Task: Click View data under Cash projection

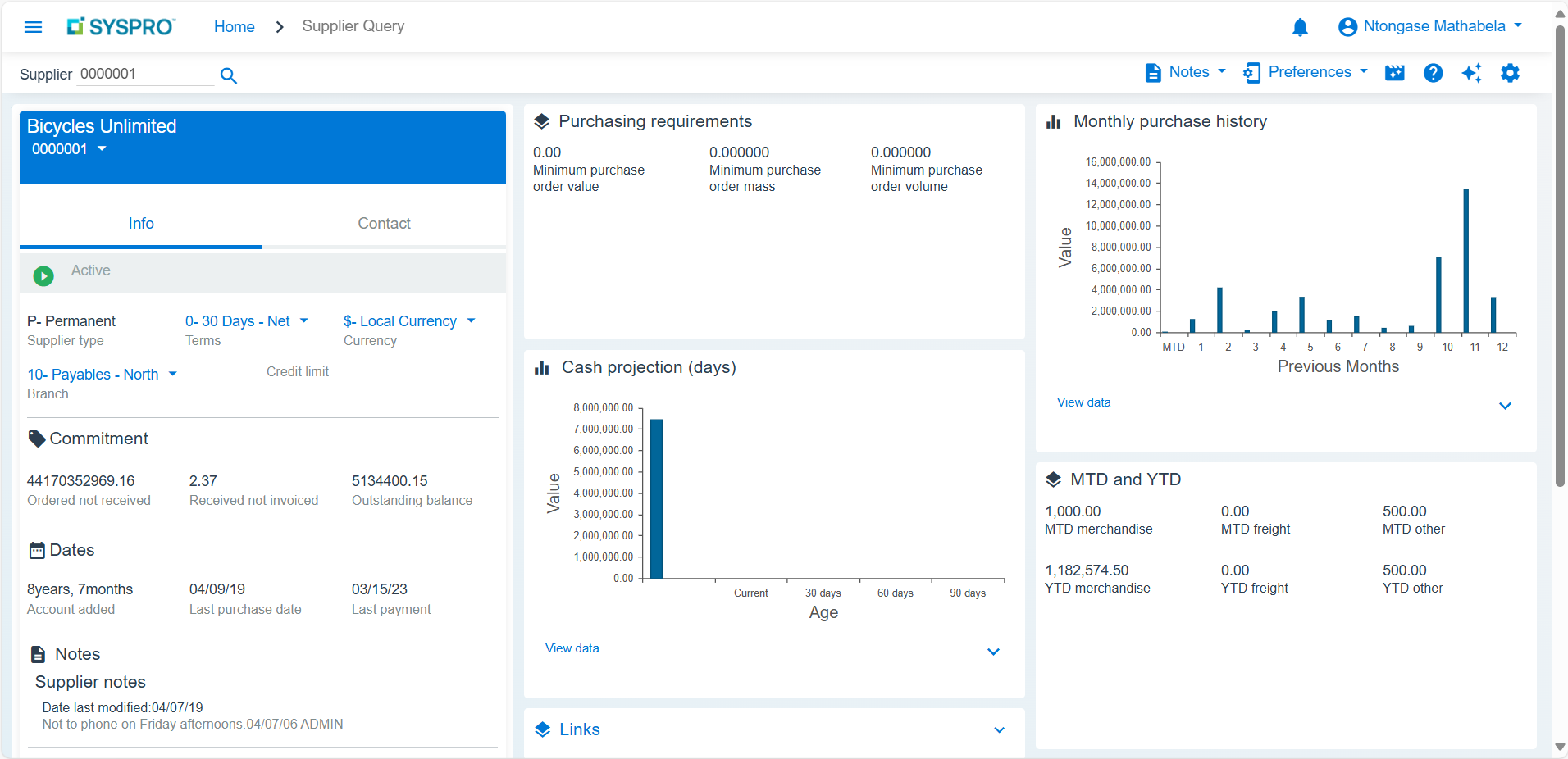Action: pos(572,648)
